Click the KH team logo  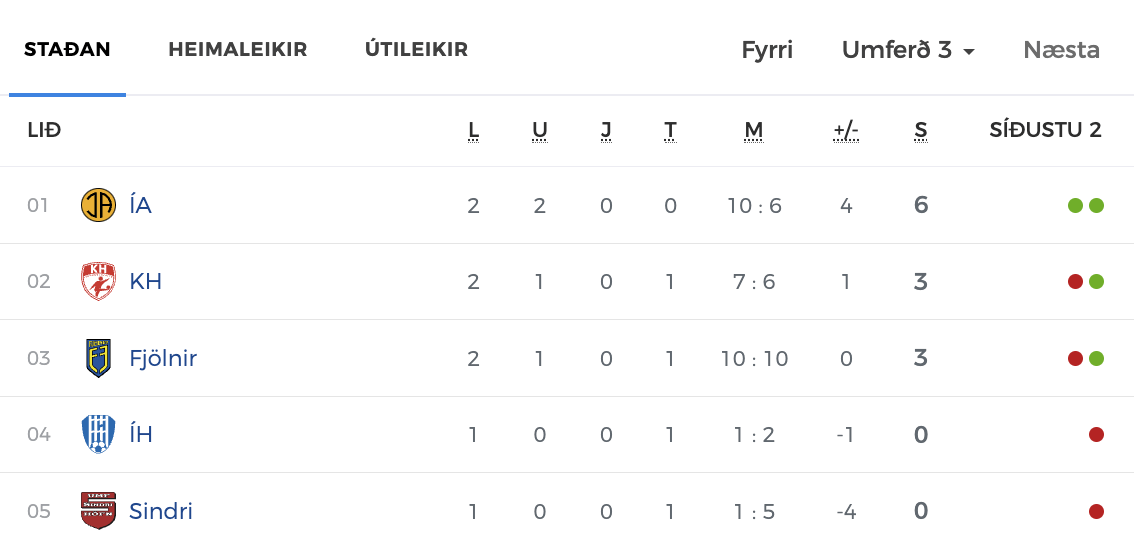[x=98, y=281]
